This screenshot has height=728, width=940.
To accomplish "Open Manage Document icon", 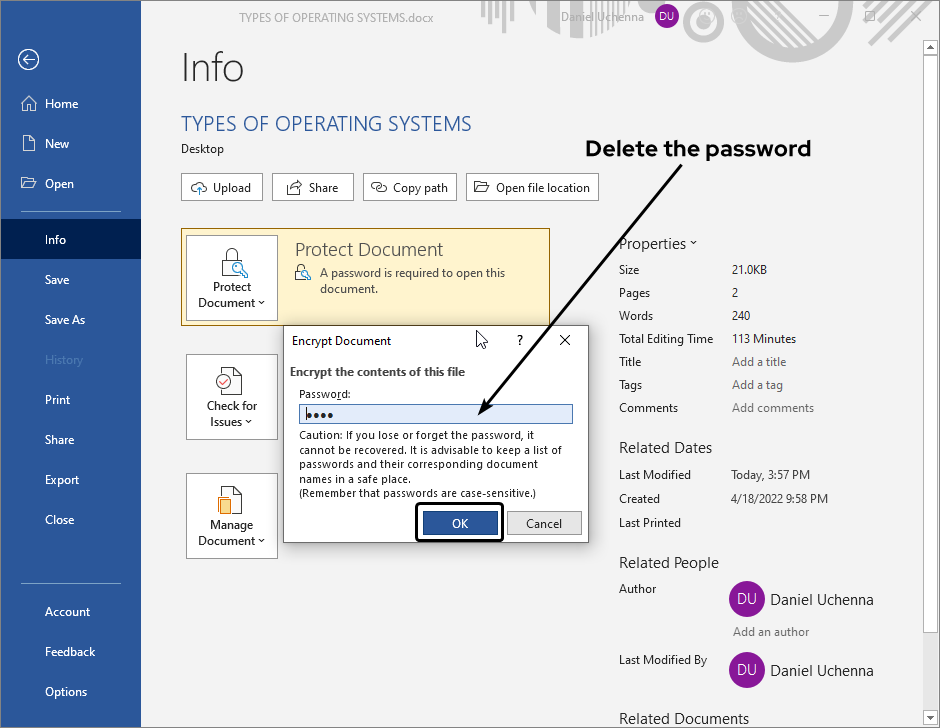I will click(231, 500).
